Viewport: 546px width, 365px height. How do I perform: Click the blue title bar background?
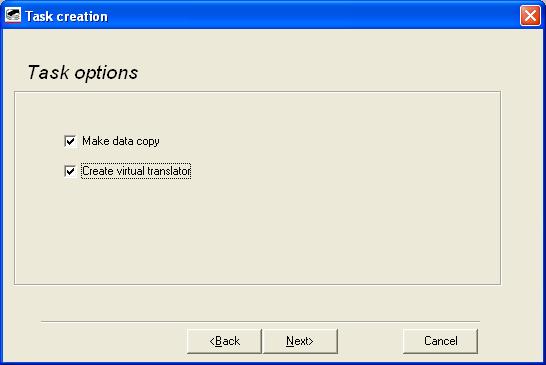[x=313, y=16]
